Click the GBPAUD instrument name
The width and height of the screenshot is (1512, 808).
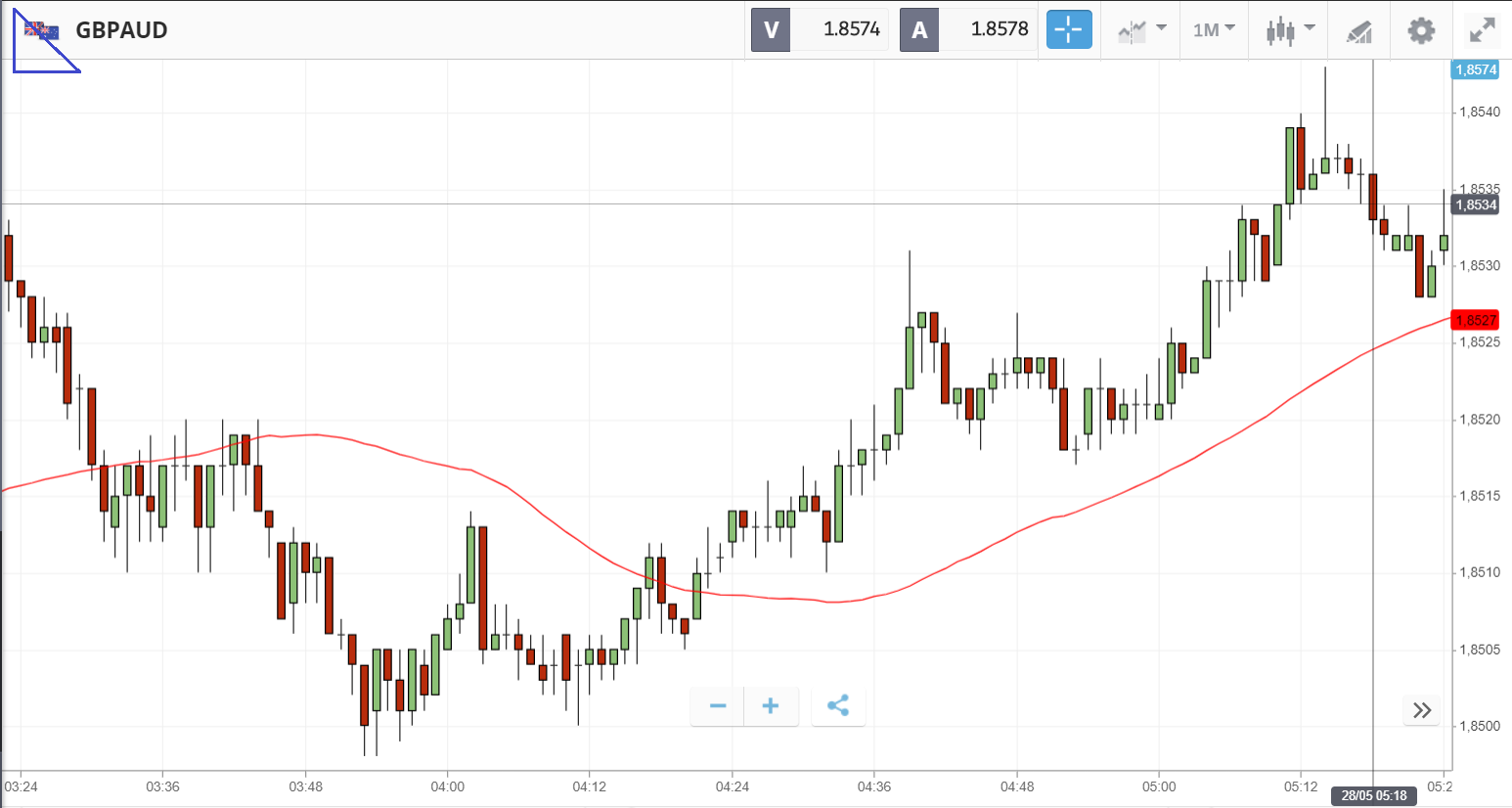pos(121,30)
